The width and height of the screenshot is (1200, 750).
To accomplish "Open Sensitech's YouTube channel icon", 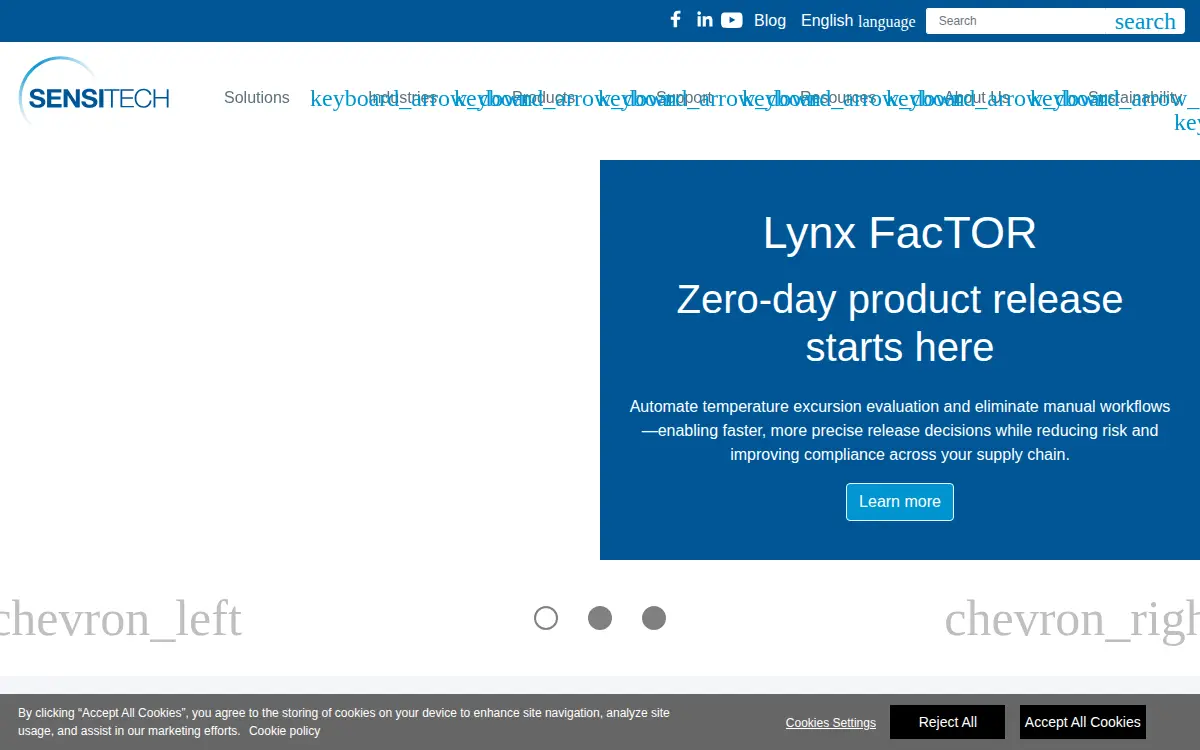I will 732,20.
